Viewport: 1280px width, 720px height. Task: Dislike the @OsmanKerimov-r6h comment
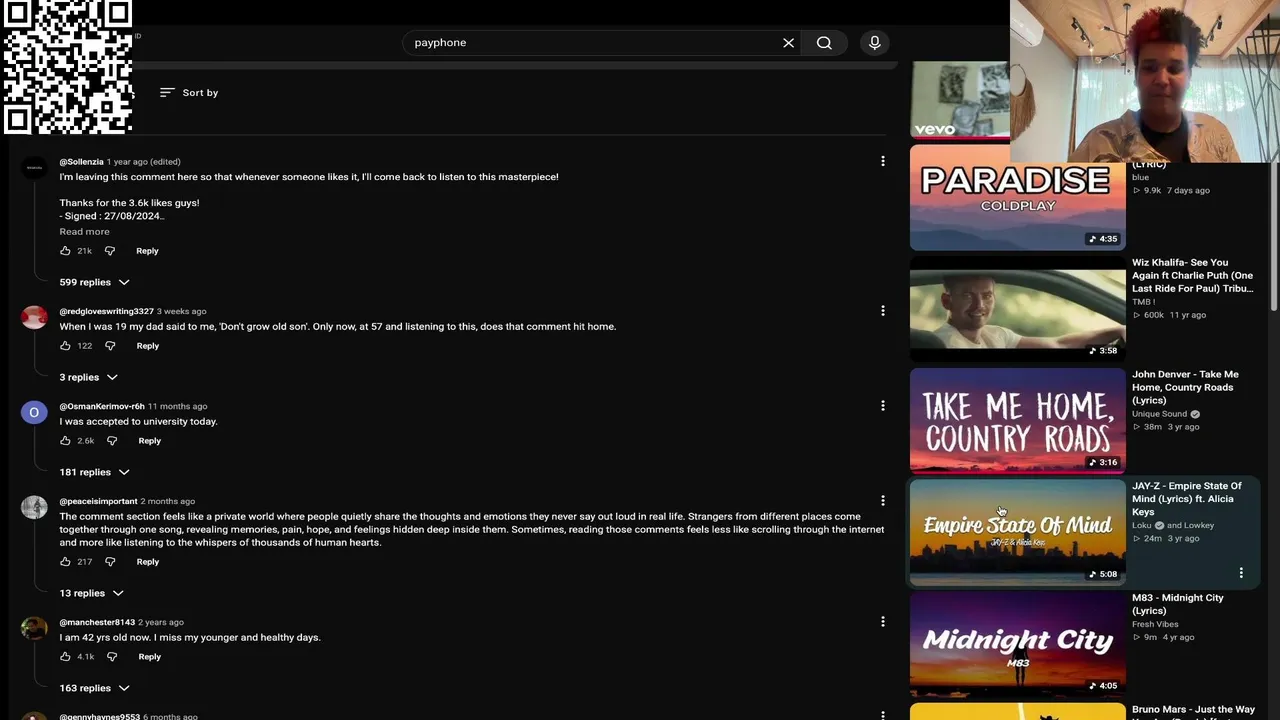pyautogui.click(x=112, y=441)
